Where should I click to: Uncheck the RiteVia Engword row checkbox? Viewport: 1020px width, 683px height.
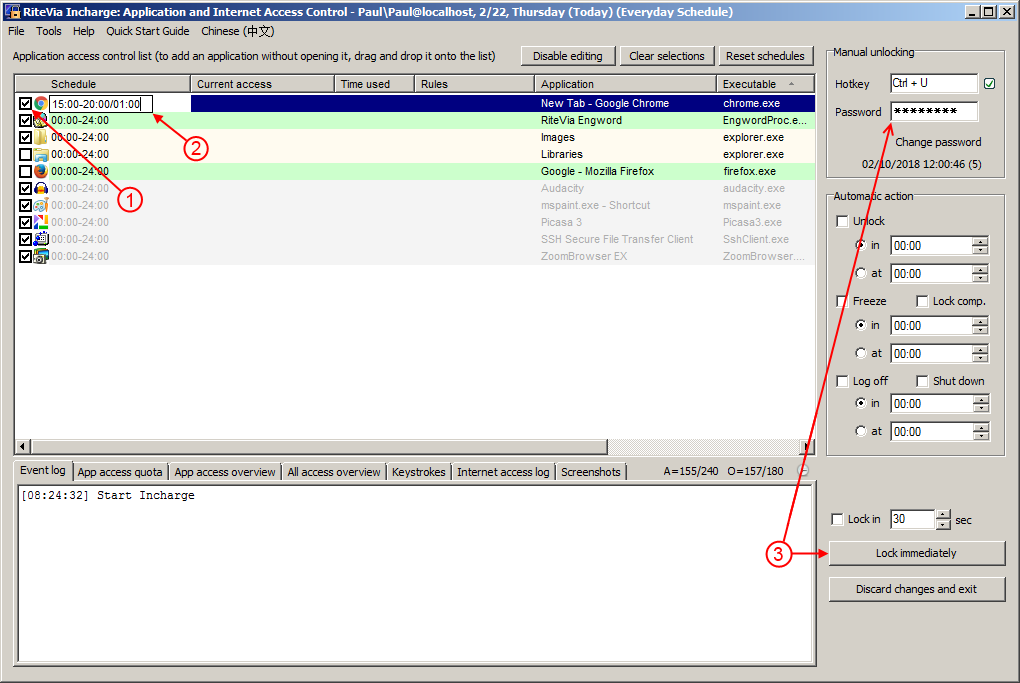pos(25,120)
